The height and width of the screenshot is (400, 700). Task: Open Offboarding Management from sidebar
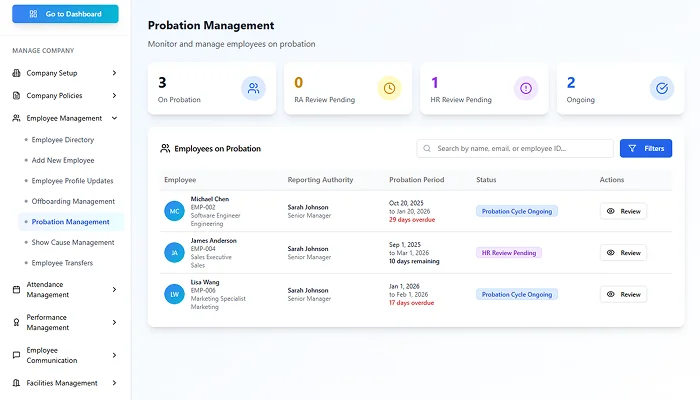(x=72, y=201)
